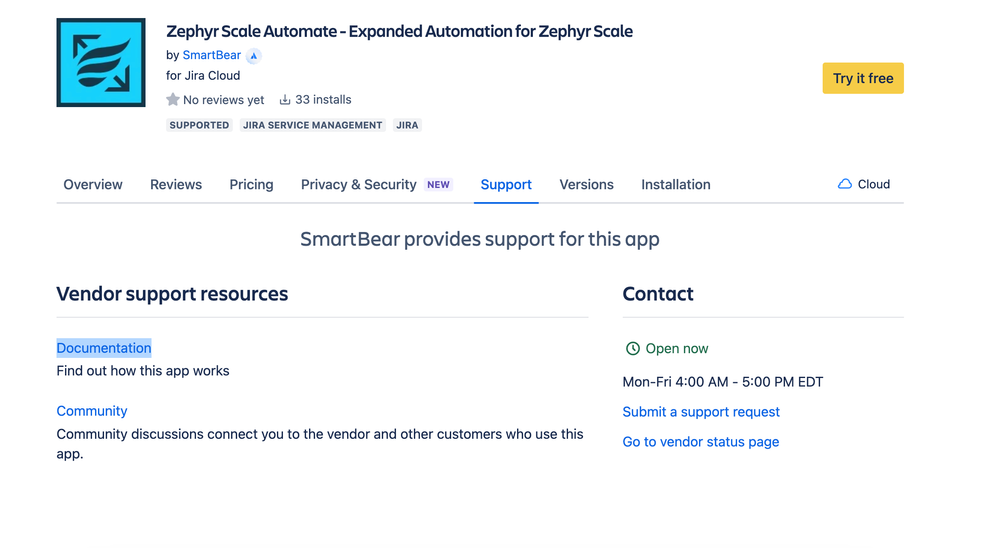Click the Atlassian partner badge beside SmartBear
The image size is (999, 548).
(x=254, y=56)
